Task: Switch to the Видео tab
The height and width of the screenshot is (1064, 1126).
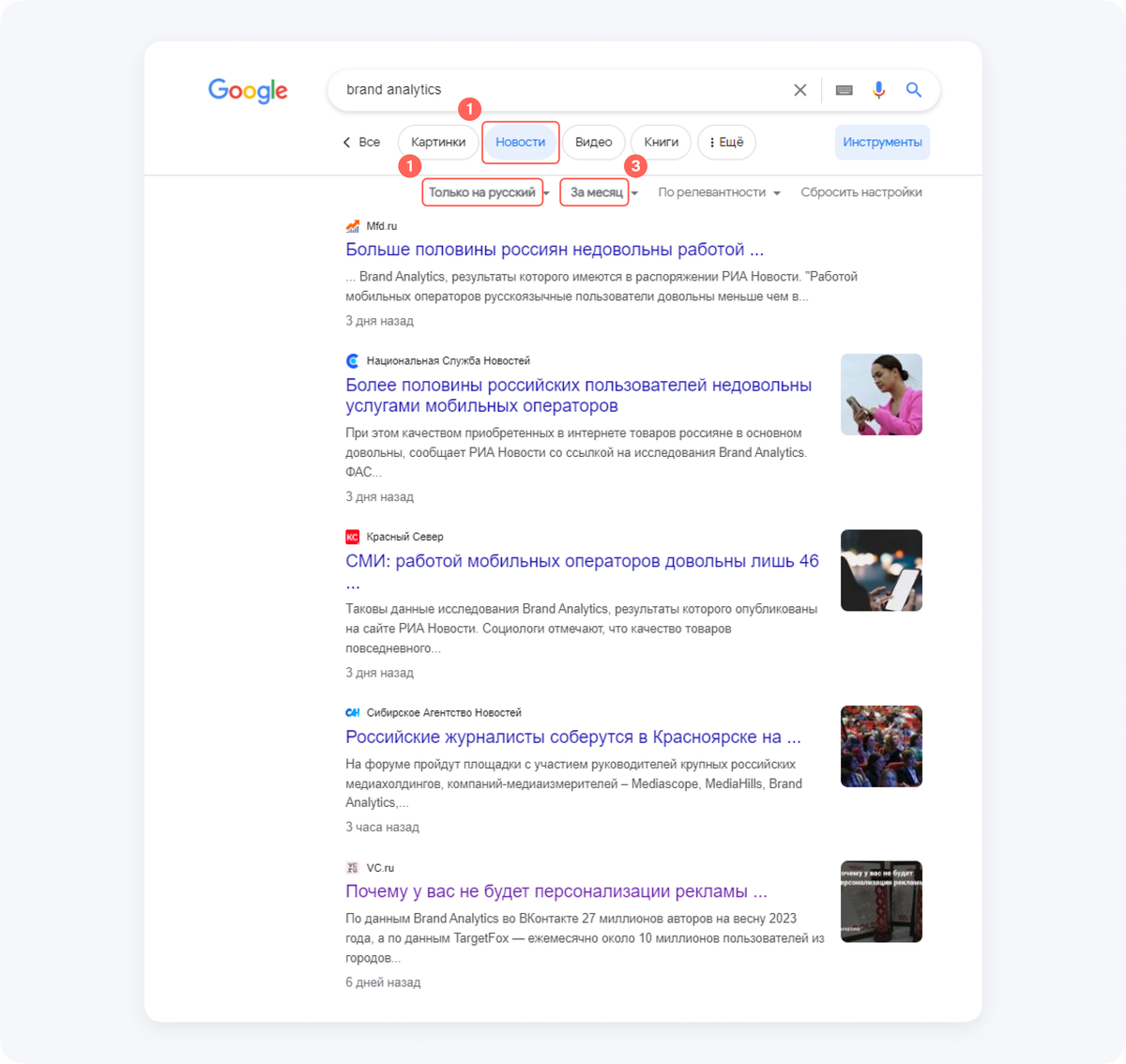Action: pyautogui.click(x=594, y=143)
